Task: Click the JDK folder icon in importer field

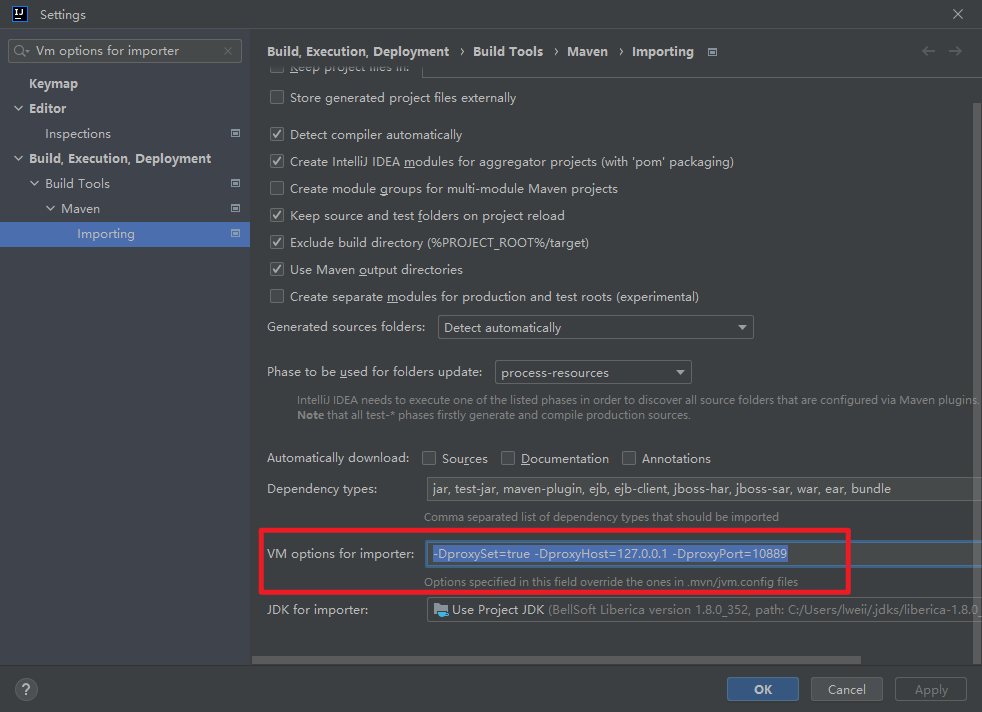Action: tap(441, 610)
